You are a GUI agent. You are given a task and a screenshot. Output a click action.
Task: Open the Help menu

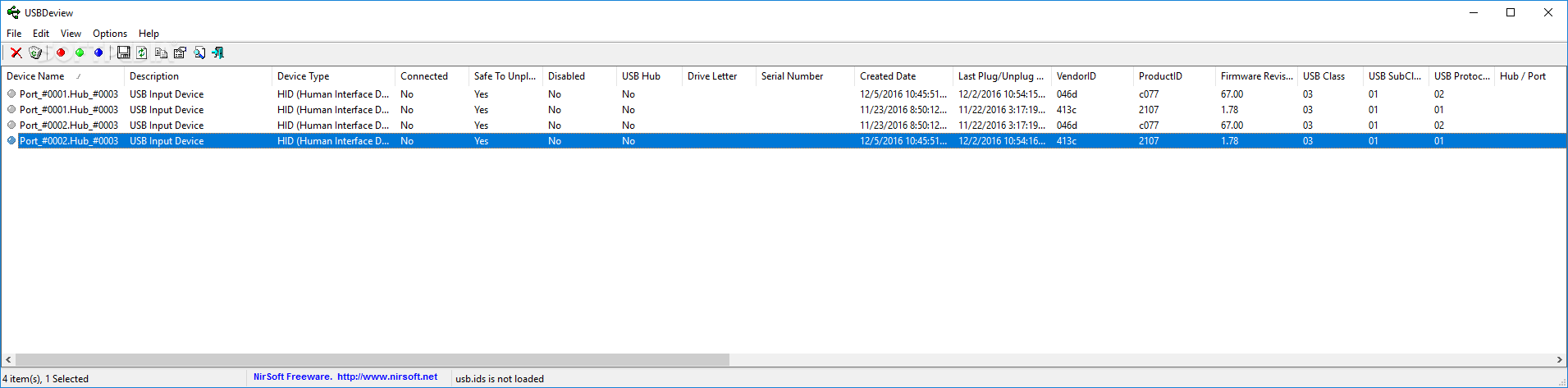pos(149,34)
